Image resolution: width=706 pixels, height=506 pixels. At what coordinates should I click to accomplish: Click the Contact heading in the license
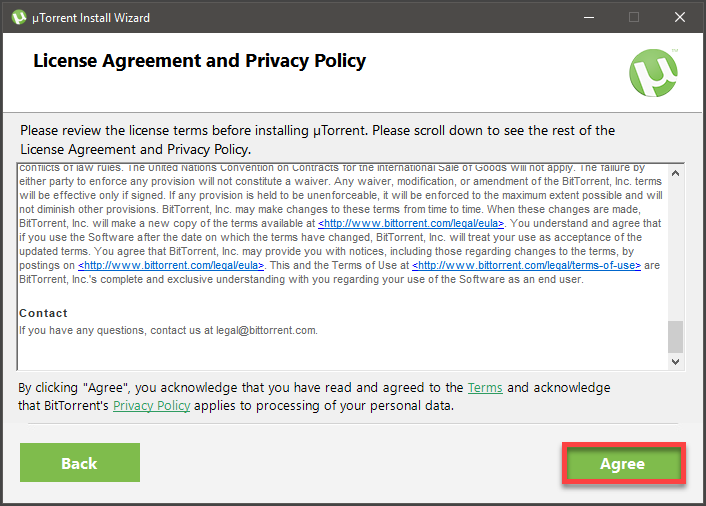pos(44,313)
